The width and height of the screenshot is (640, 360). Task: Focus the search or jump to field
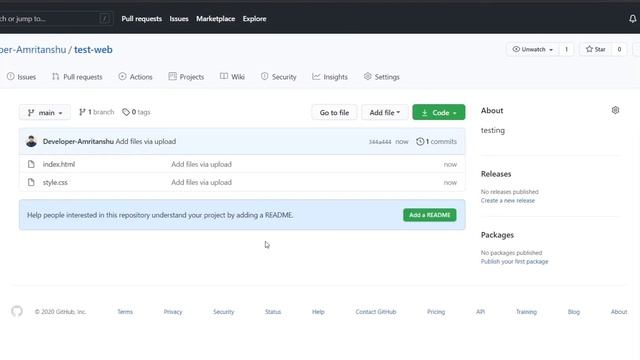click(x=55, y=19)
